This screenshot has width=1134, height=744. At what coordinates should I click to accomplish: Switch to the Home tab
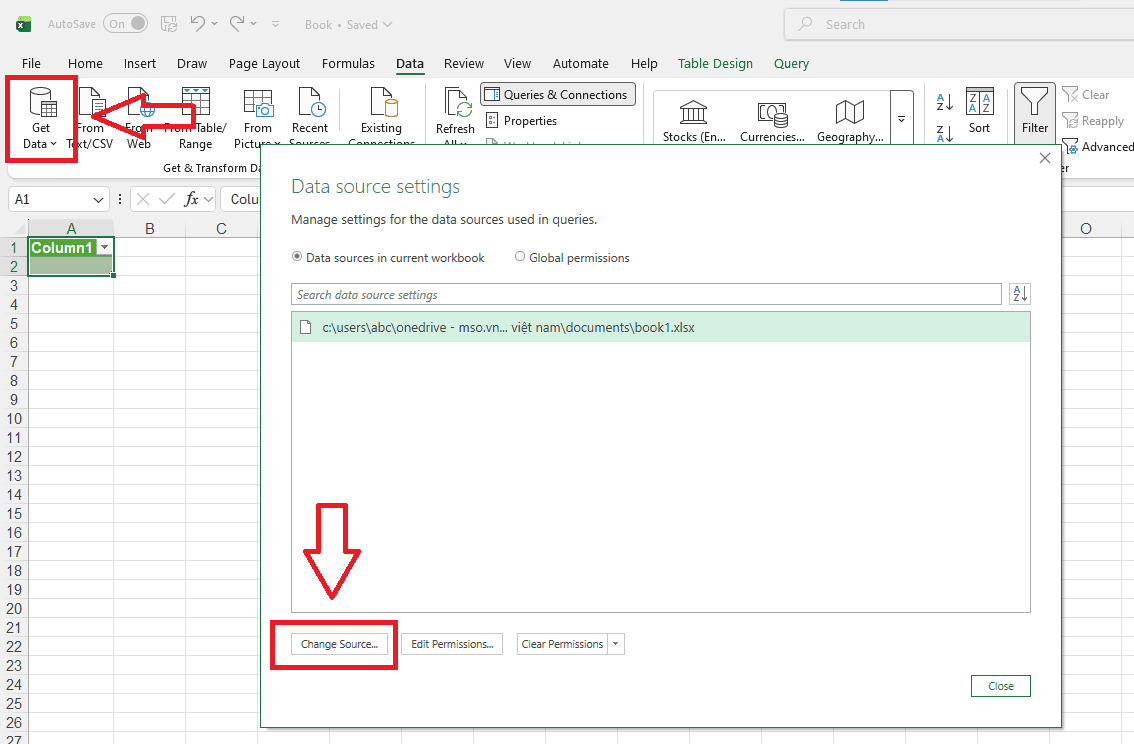[x=85, y=64]
